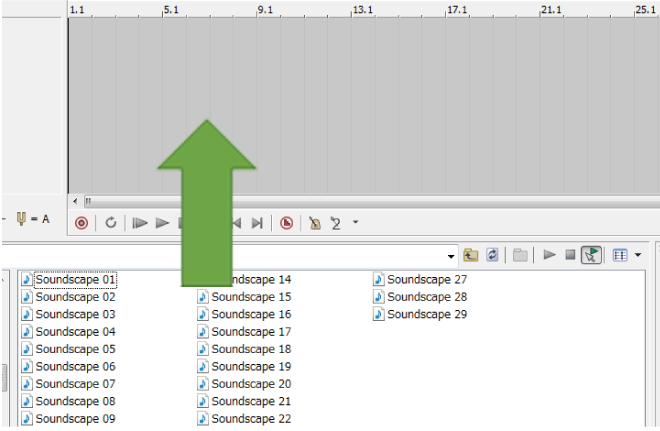Click the Record button in transport bar
Screen dimensions: 660x431
81,223
